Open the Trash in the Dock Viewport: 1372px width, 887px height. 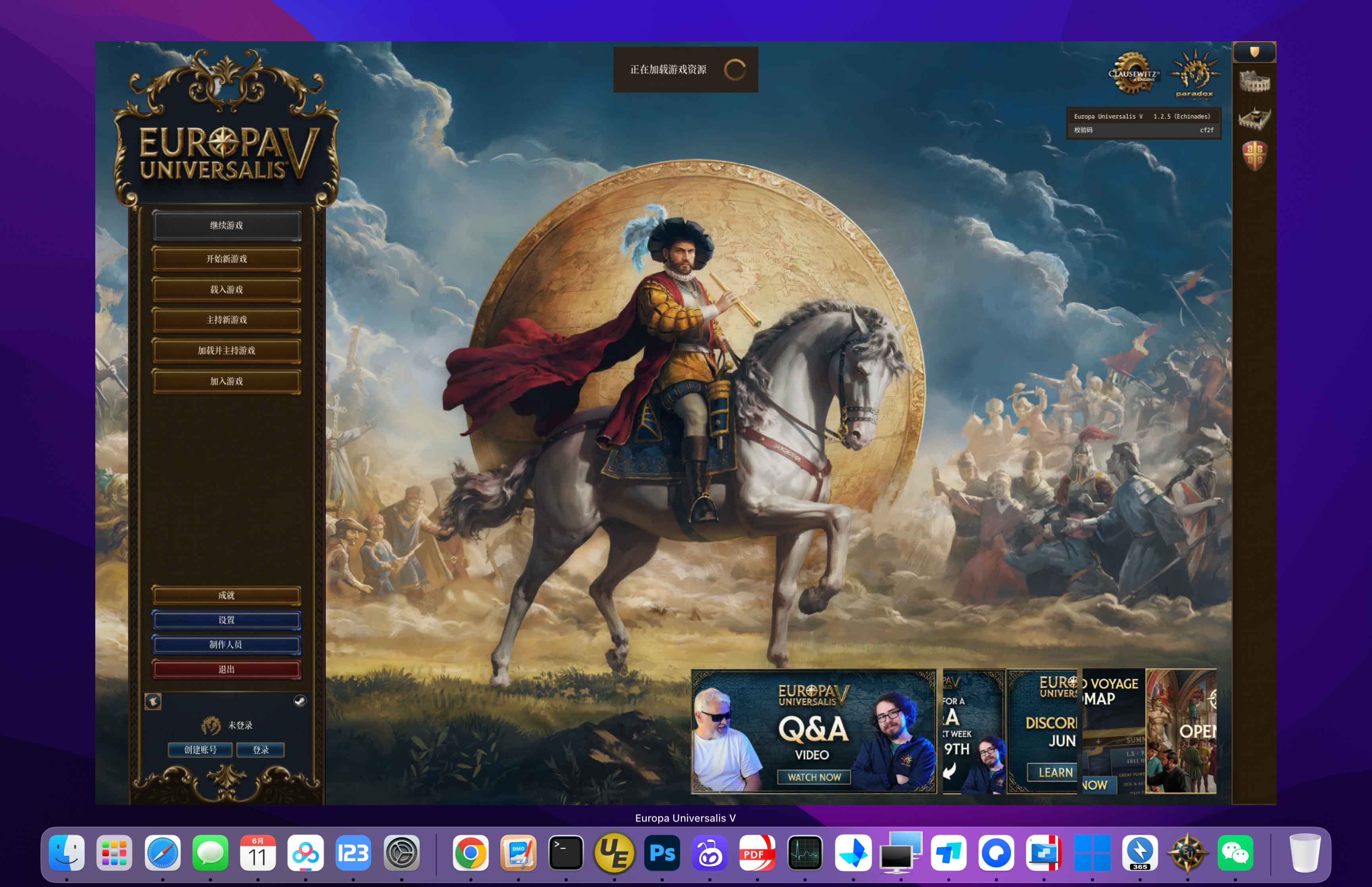1305,852
